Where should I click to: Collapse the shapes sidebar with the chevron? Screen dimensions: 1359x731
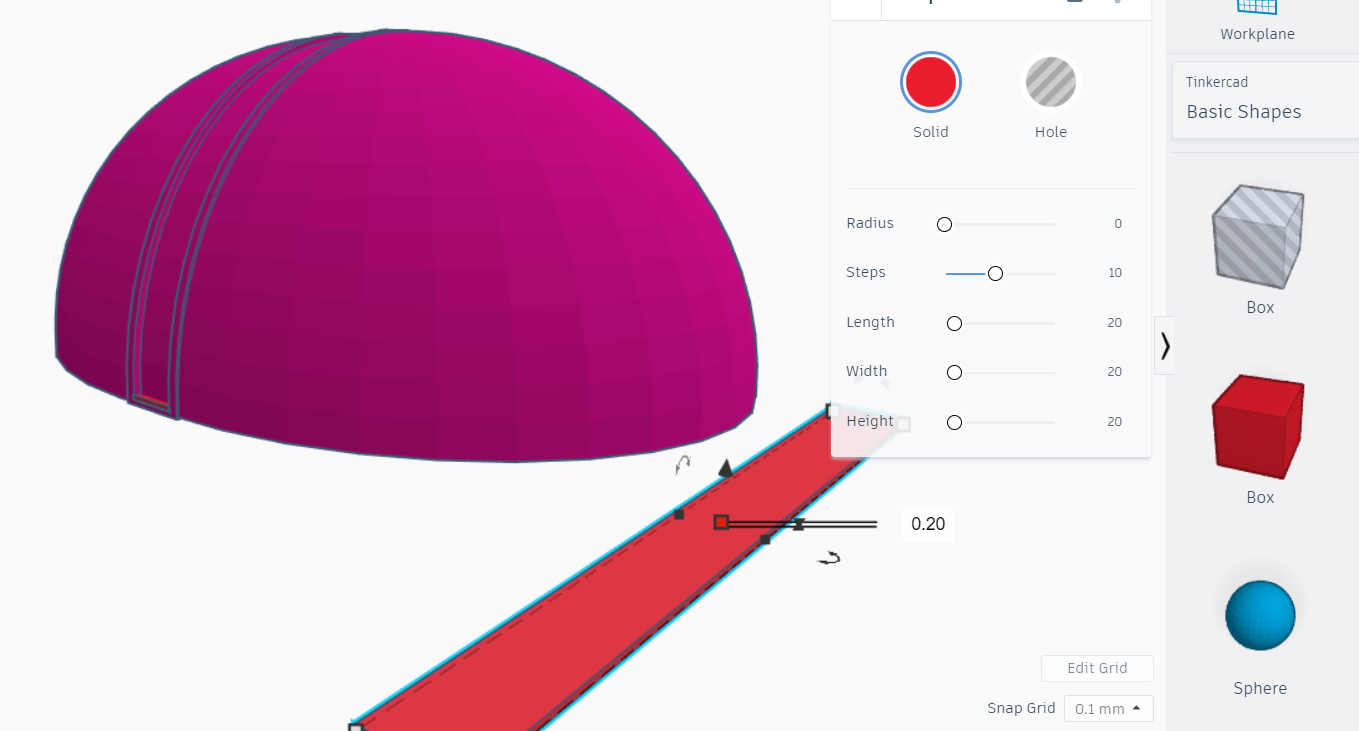[x=1164, y=345]
